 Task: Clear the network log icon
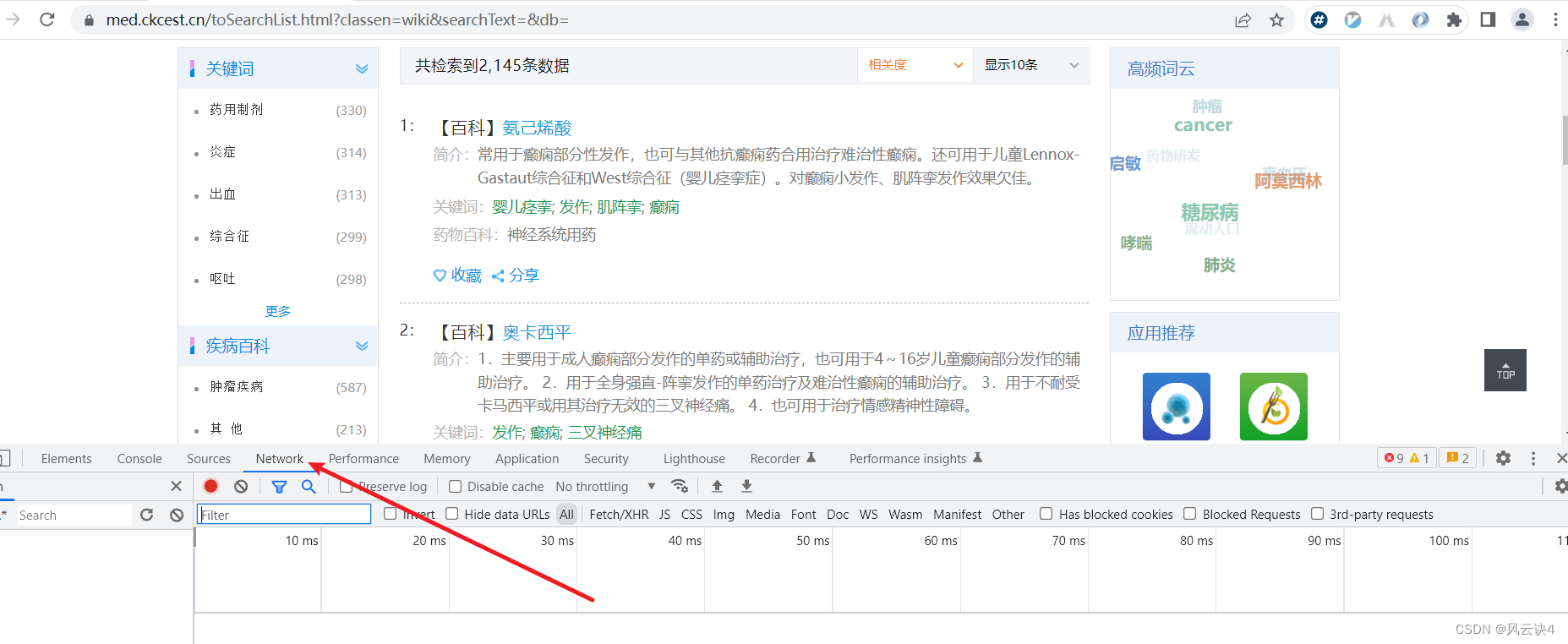241,486
